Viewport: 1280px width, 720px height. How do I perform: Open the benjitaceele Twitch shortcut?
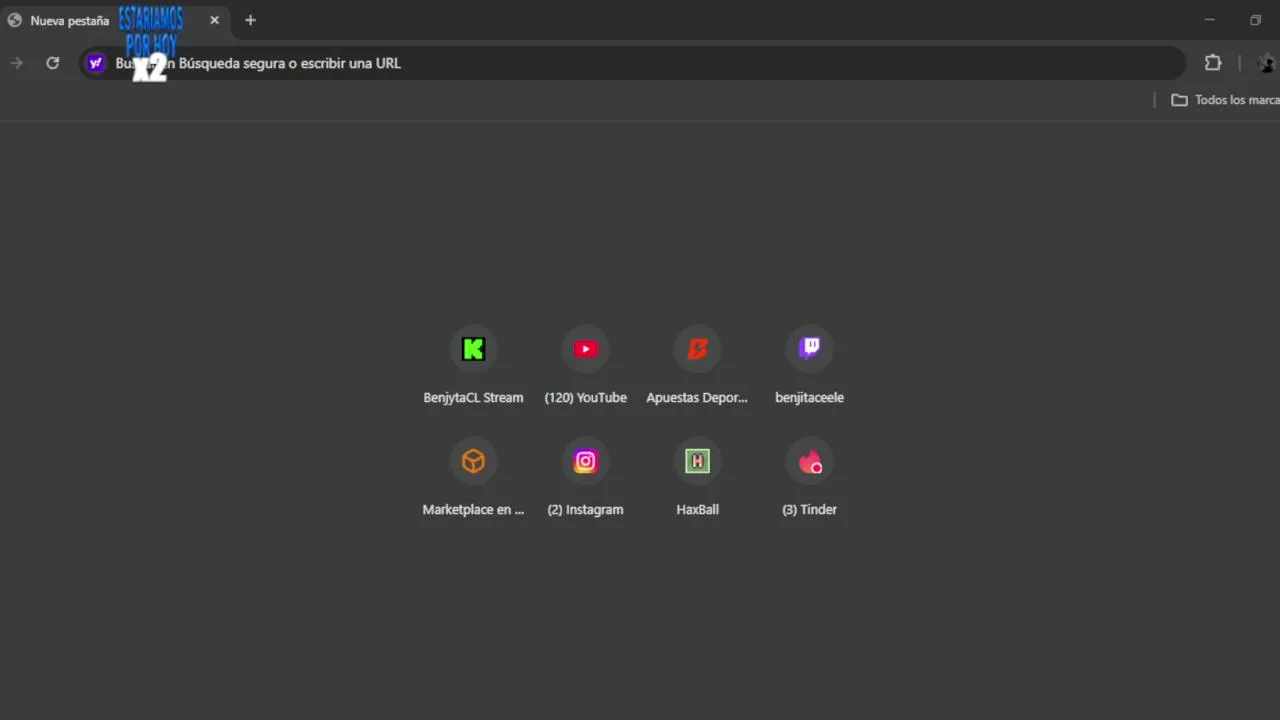809,349
